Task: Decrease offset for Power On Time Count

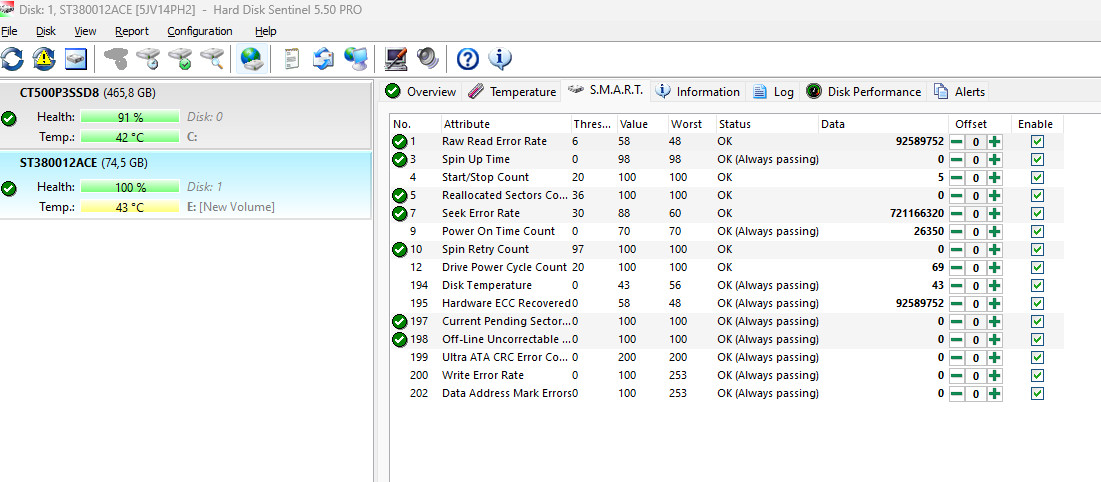Action: click(x=957, y=232)
